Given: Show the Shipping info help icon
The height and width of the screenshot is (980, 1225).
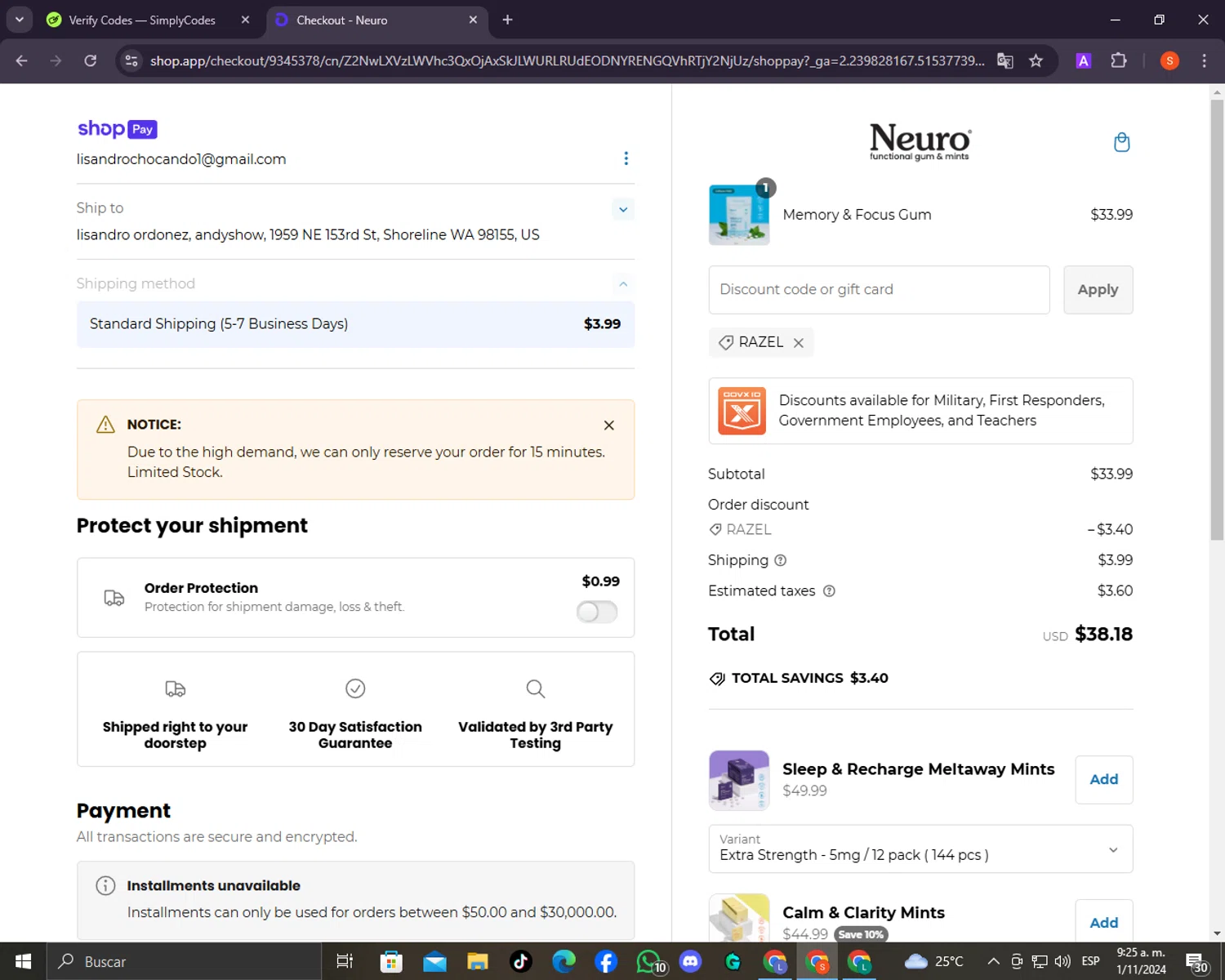Looking at the screenshot, I should 780,560.
